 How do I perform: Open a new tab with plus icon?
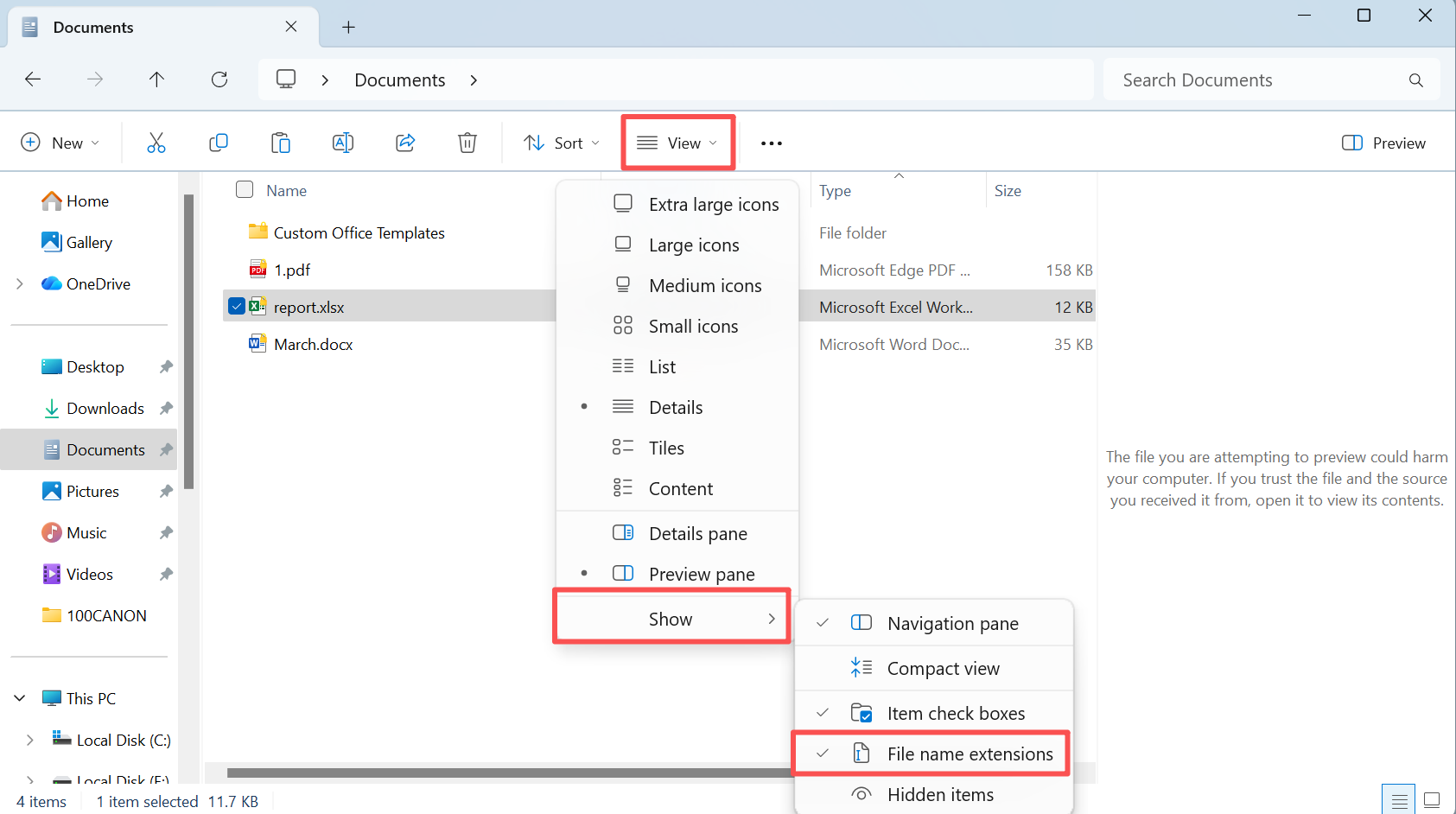pyautogui.click(x=348, y=27)
